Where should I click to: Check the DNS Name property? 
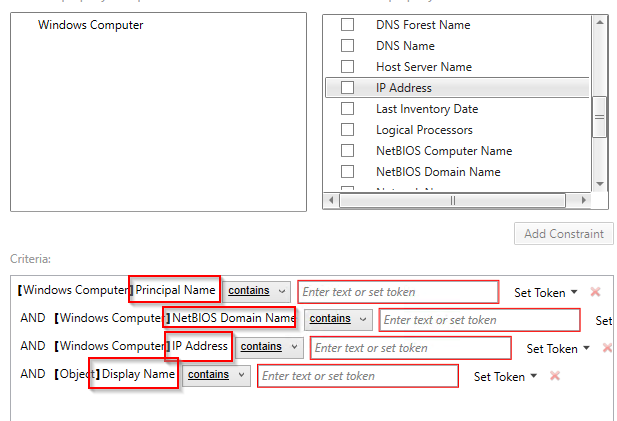pyautogui.click(x=347, y=45)
